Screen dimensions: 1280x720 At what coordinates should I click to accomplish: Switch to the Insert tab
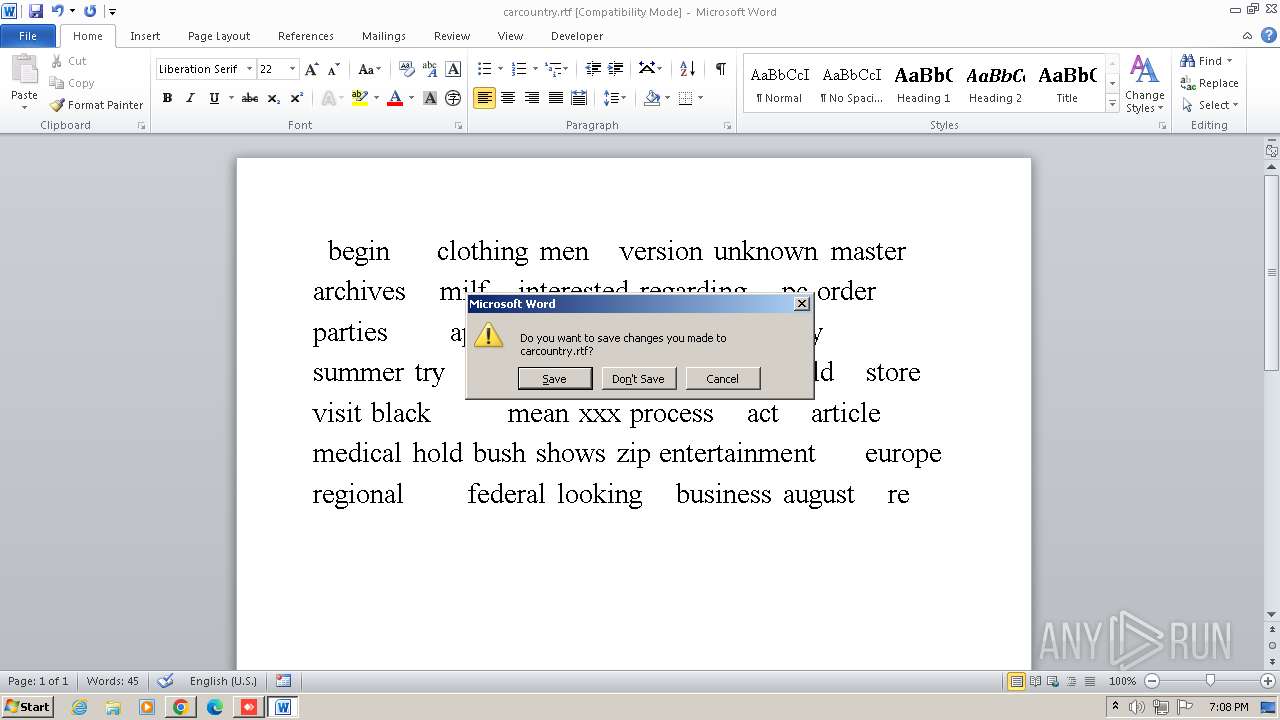[145, 36]
